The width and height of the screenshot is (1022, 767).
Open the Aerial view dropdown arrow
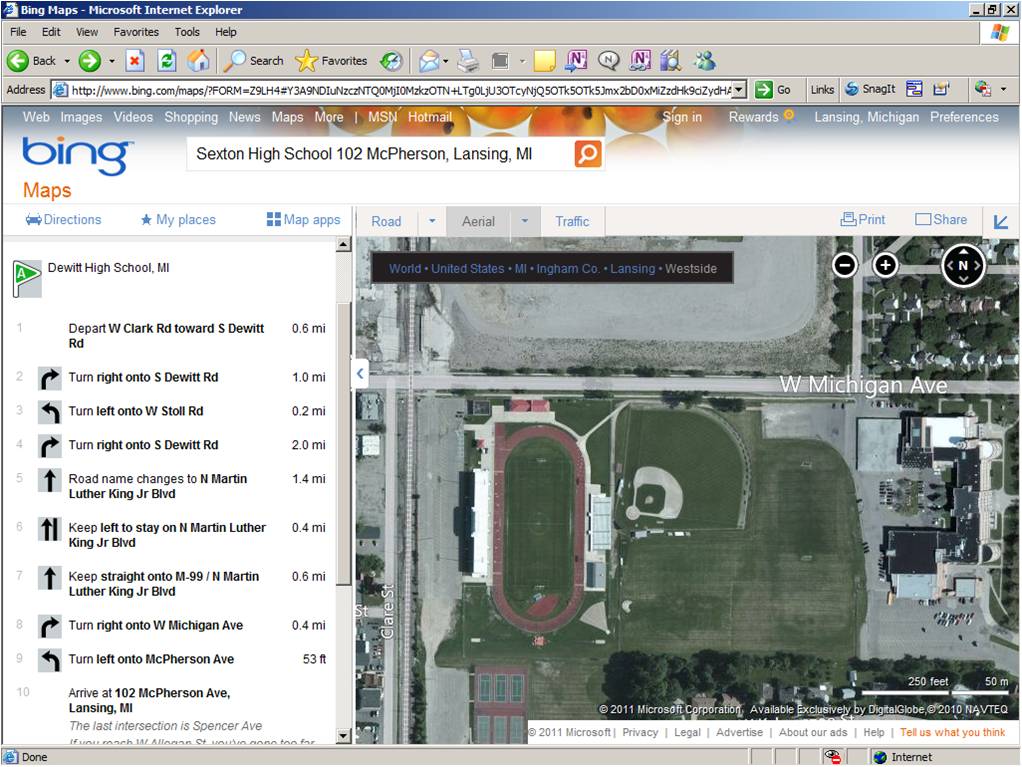click(525, 221)
